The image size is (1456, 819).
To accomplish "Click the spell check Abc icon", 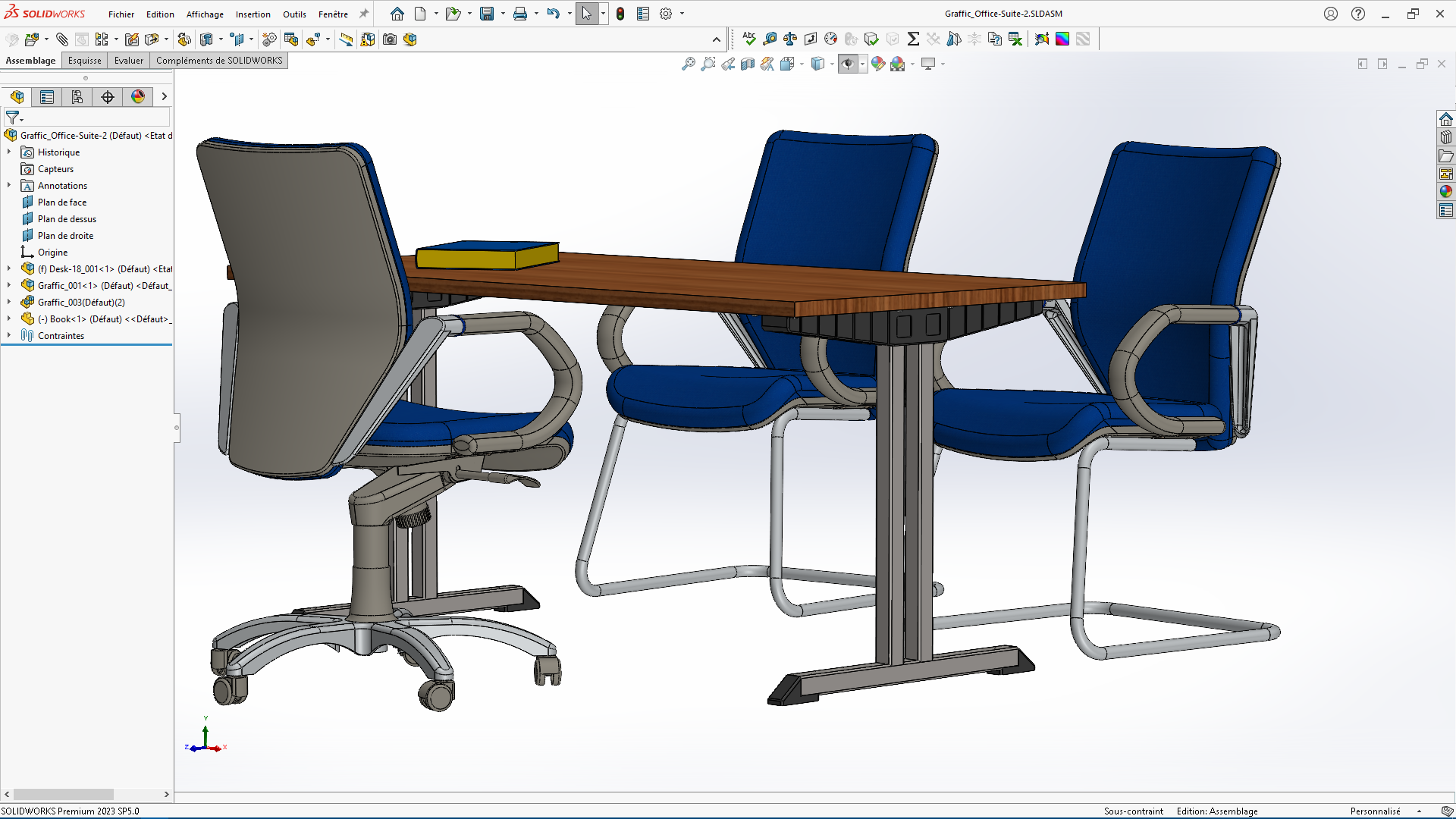I will 749,39.
